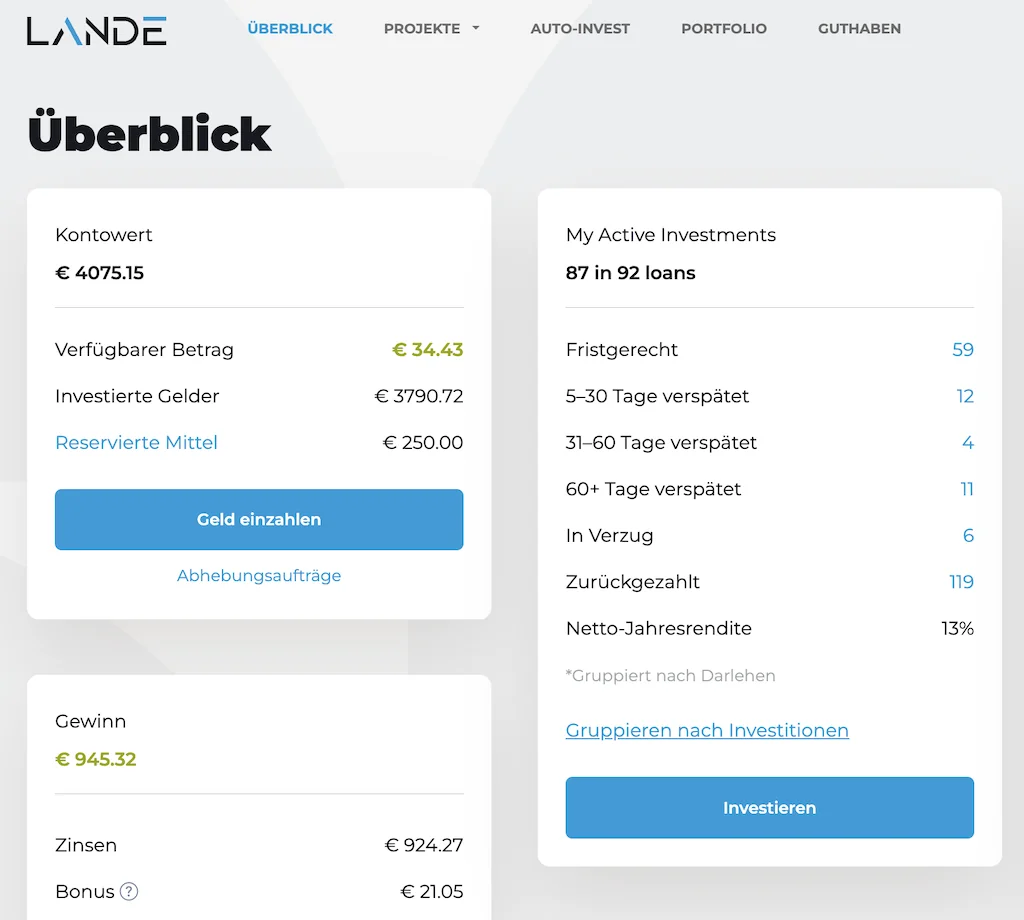Open the Portfolio menu item

click(x=724, y=29)
